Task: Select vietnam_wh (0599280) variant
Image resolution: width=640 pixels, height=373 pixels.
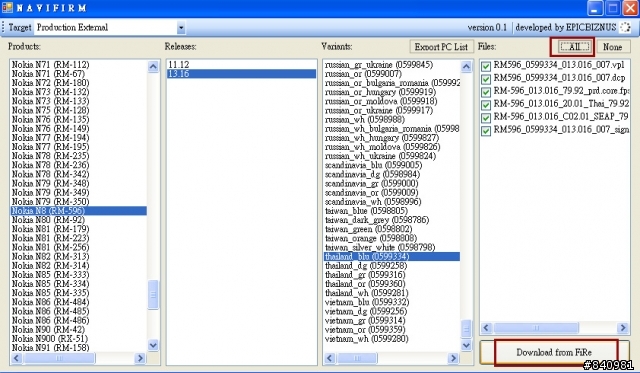Action: [392, 338]
